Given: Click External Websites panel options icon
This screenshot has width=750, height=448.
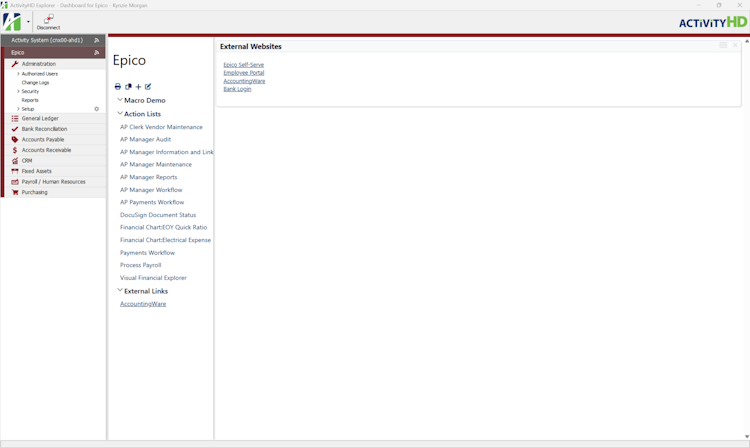Looking at the screenshot, I should click(723, 45).
